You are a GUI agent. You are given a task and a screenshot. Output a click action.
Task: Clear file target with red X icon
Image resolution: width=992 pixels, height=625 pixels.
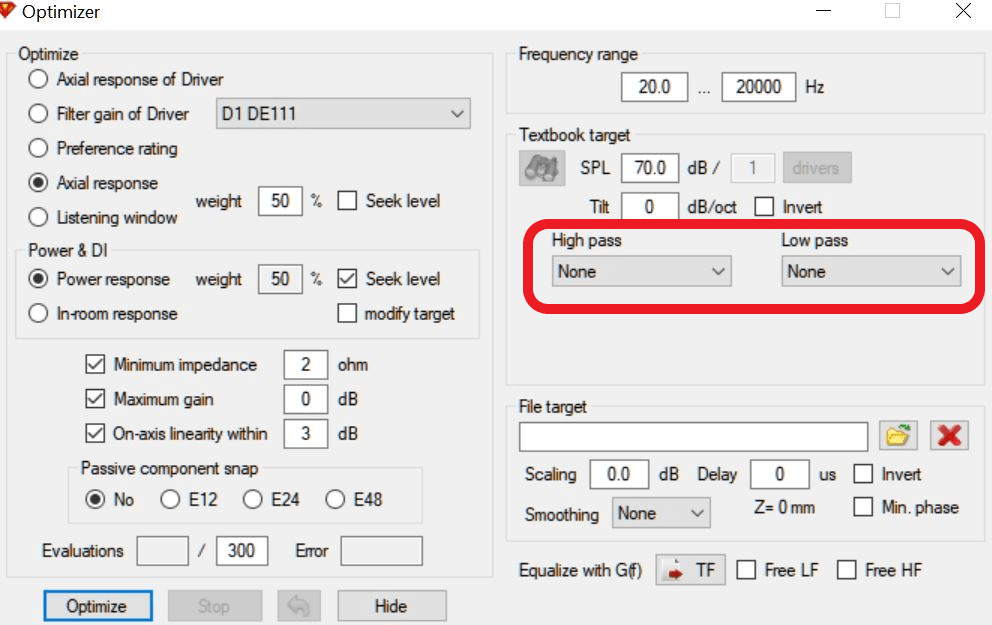(949, 435)
